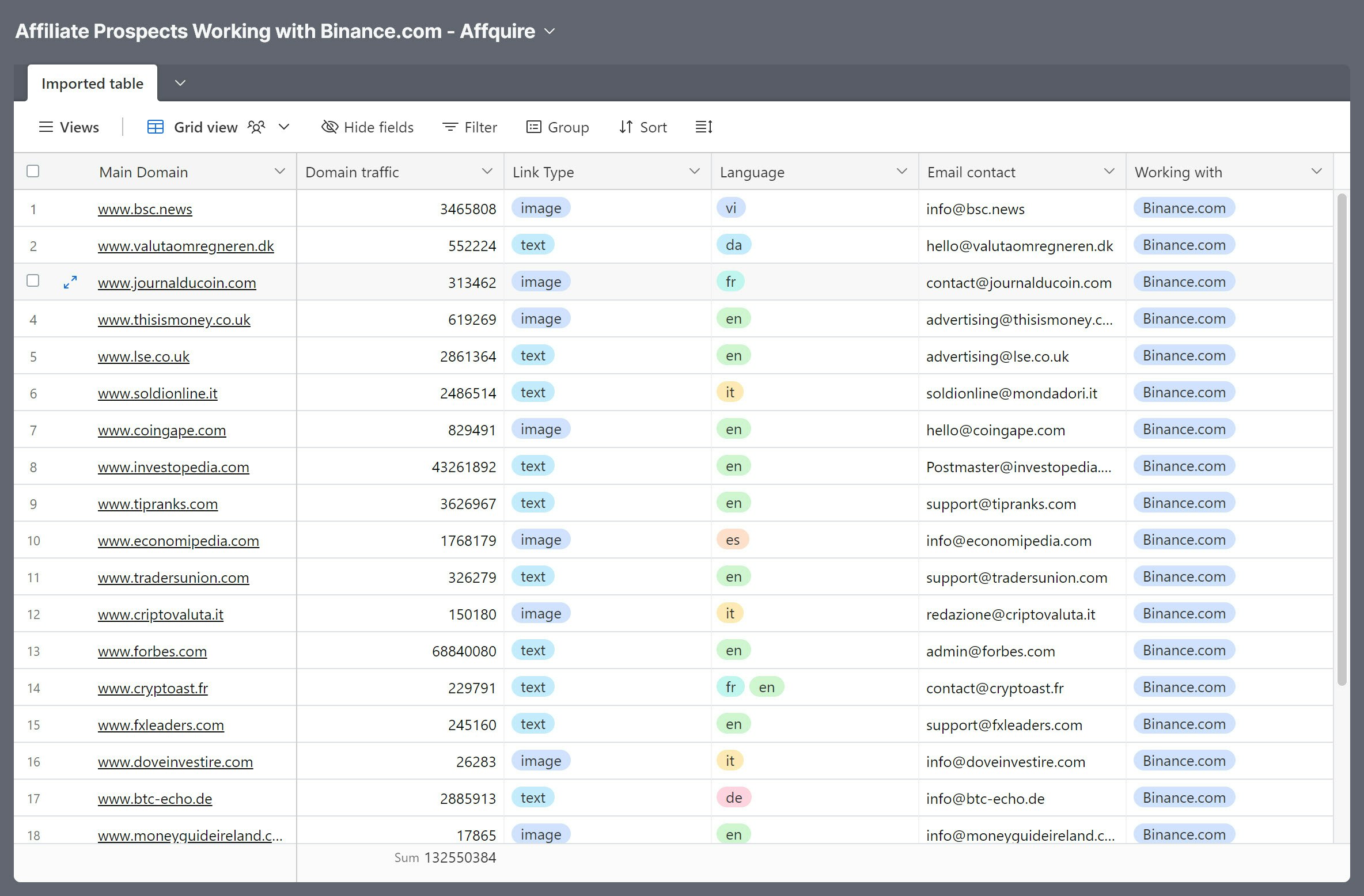Open the Views sidebar menu

click(69, 127)
